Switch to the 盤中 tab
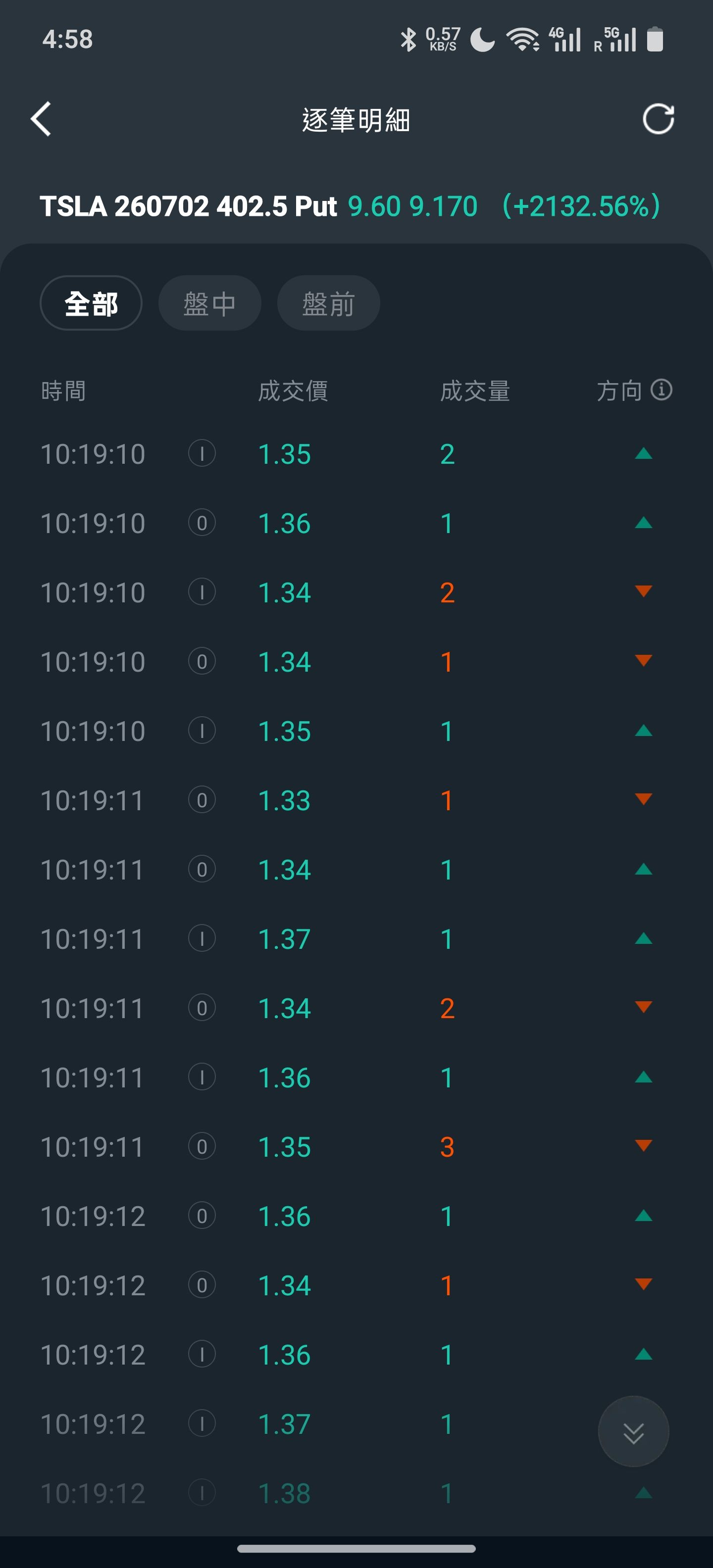The height and width of the screenshot is (1568, 713). (x=209, y=303)
